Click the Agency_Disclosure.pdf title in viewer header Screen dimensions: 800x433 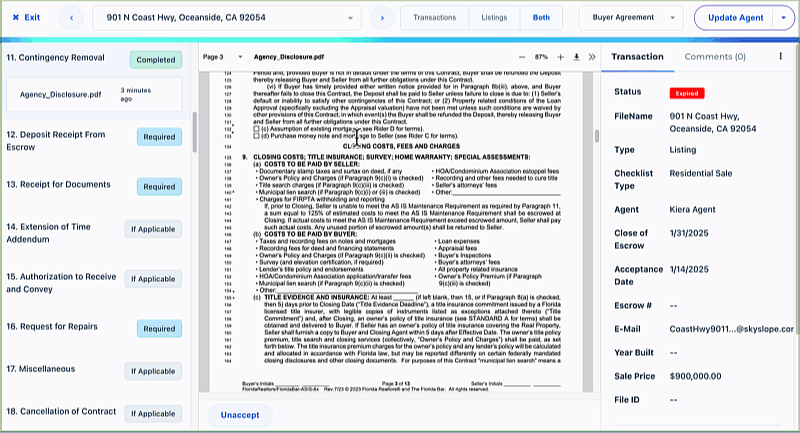point(289,57)
